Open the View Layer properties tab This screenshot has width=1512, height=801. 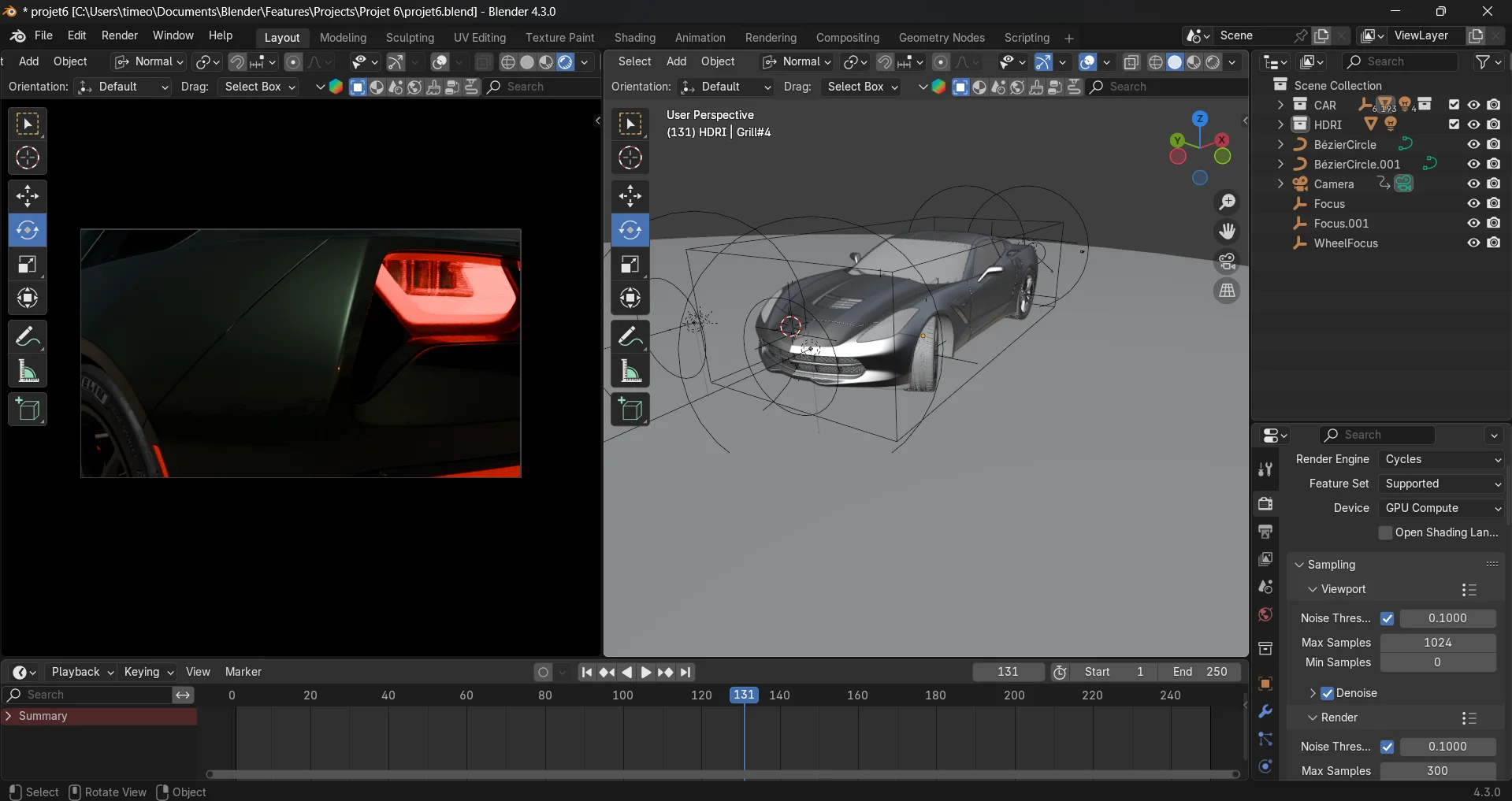[1265, 559]
